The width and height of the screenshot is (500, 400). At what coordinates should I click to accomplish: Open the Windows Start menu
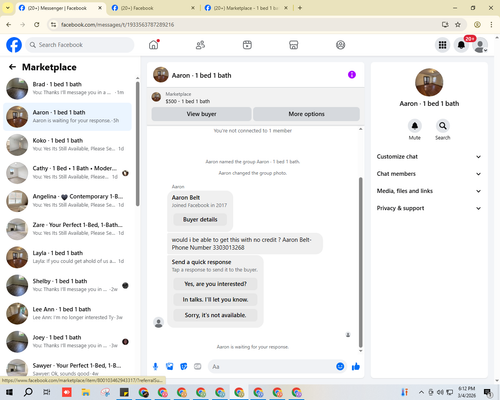(9, 392)
